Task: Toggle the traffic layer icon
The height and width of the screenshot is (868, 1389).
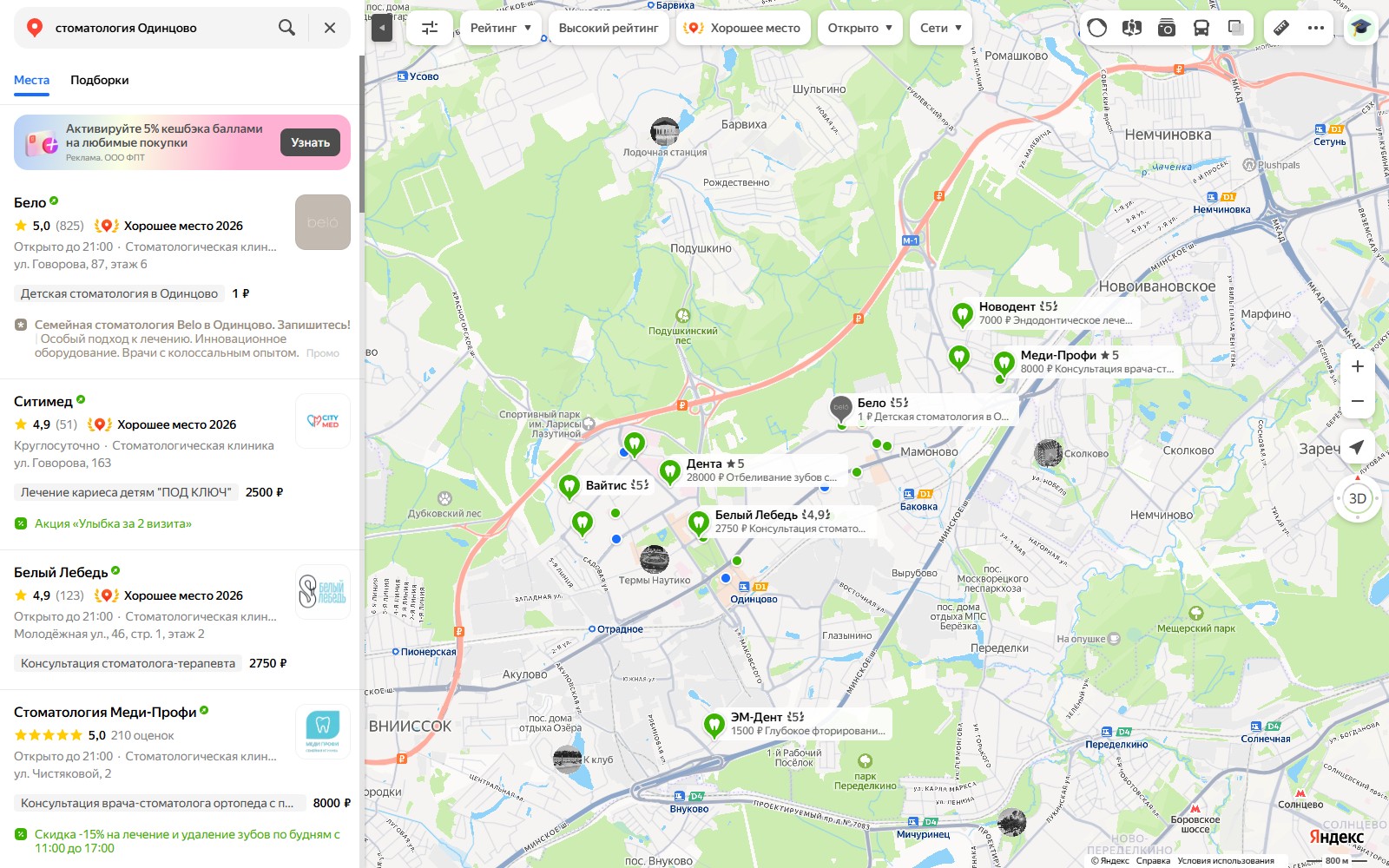Action: click(1097, 28)
